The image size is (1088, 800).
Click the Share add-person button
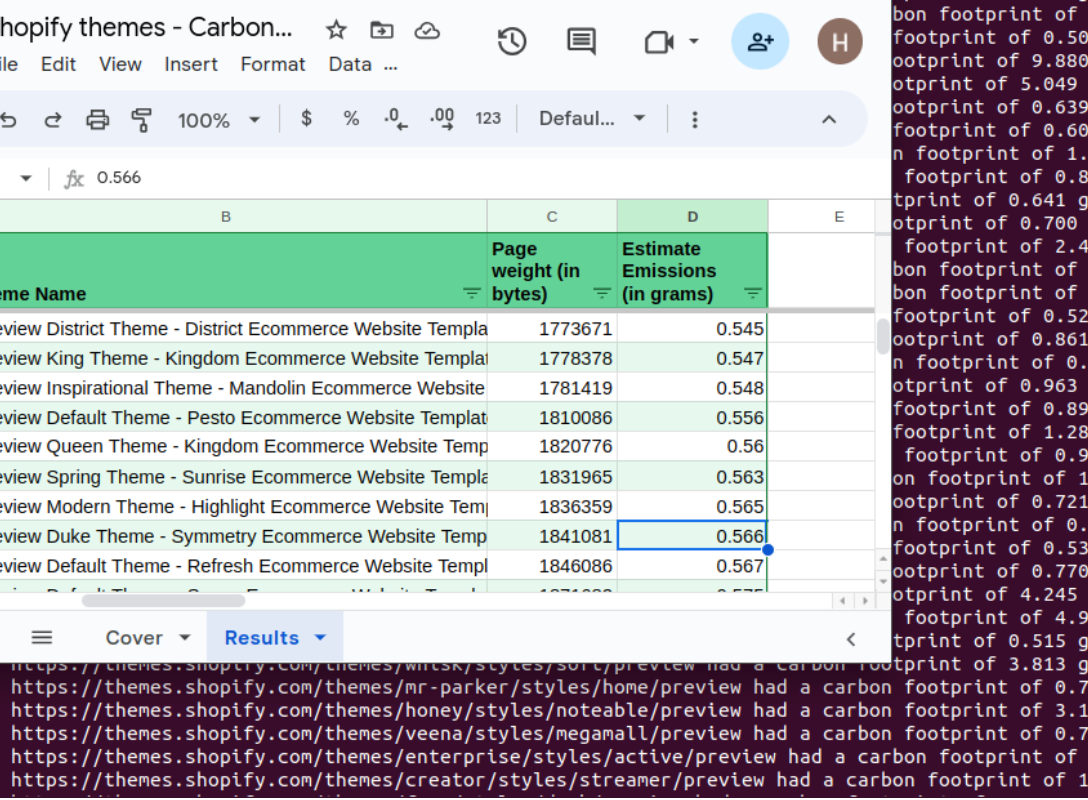point(760,42)
